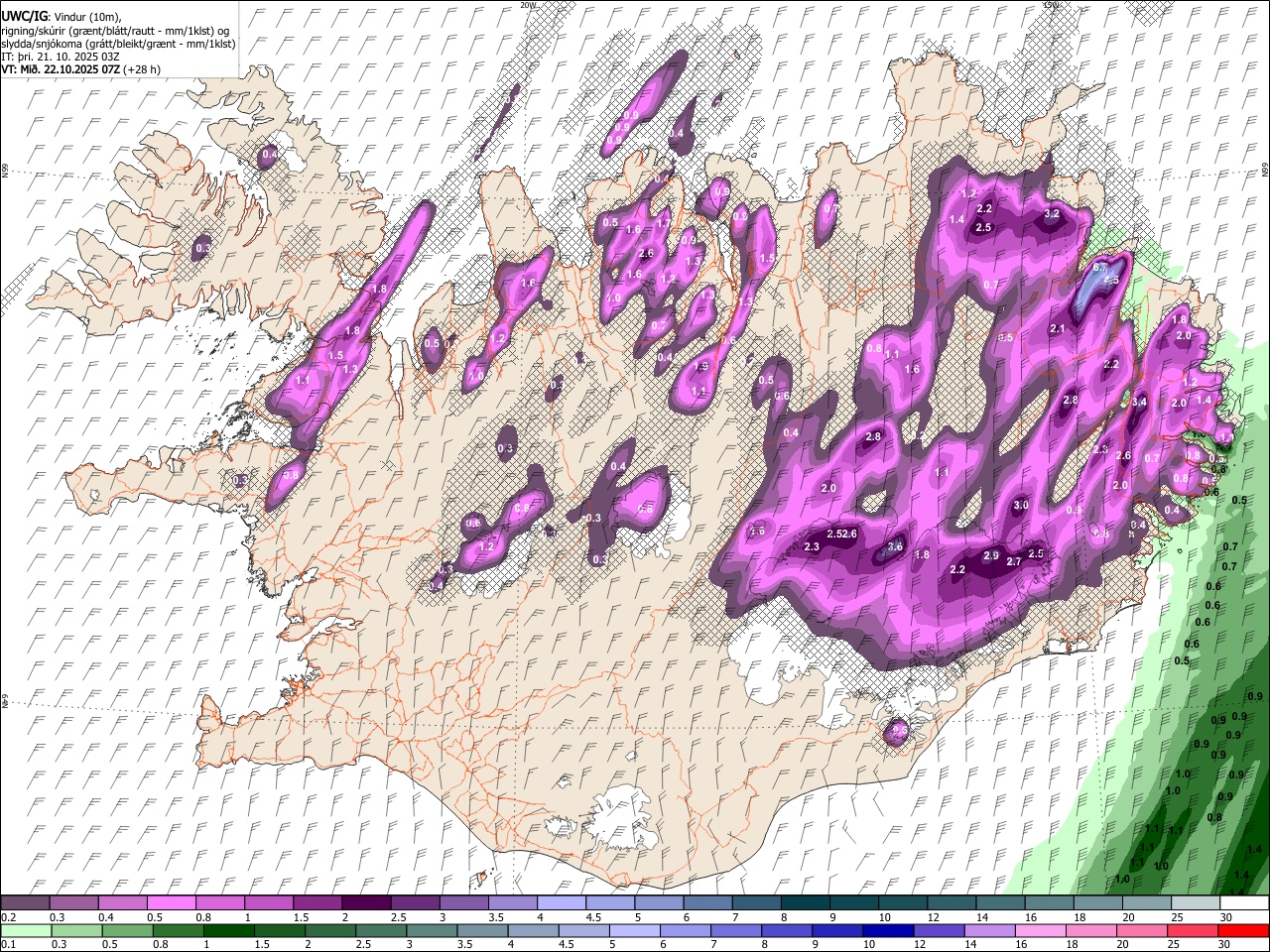Select the darkest green lower swatch at 1
The image size is (1270, 952).
pyautogui.click(x=228, y=930)
